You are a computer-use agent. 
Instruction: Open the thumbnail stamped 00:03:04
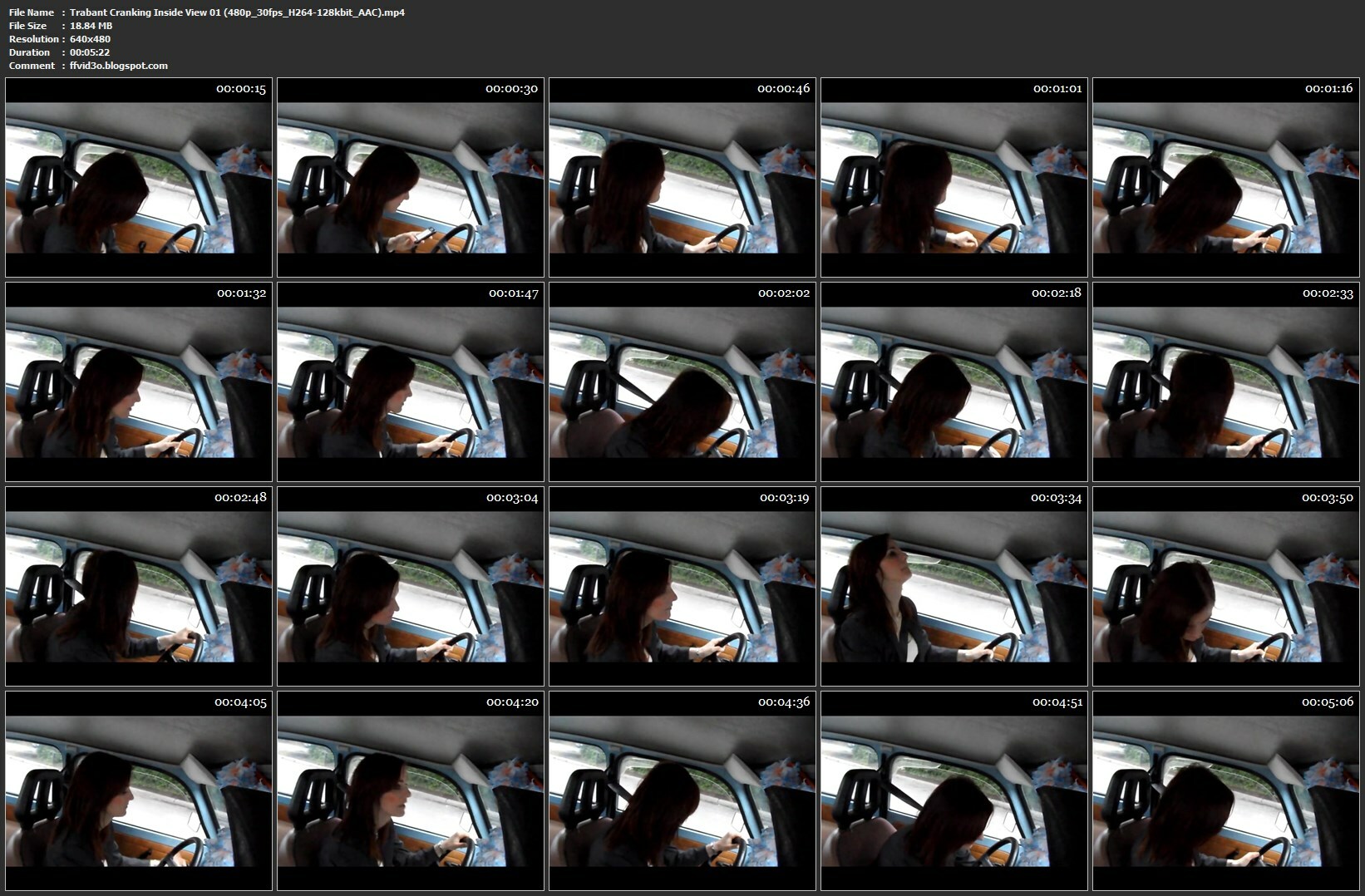(x=411, y=586)
